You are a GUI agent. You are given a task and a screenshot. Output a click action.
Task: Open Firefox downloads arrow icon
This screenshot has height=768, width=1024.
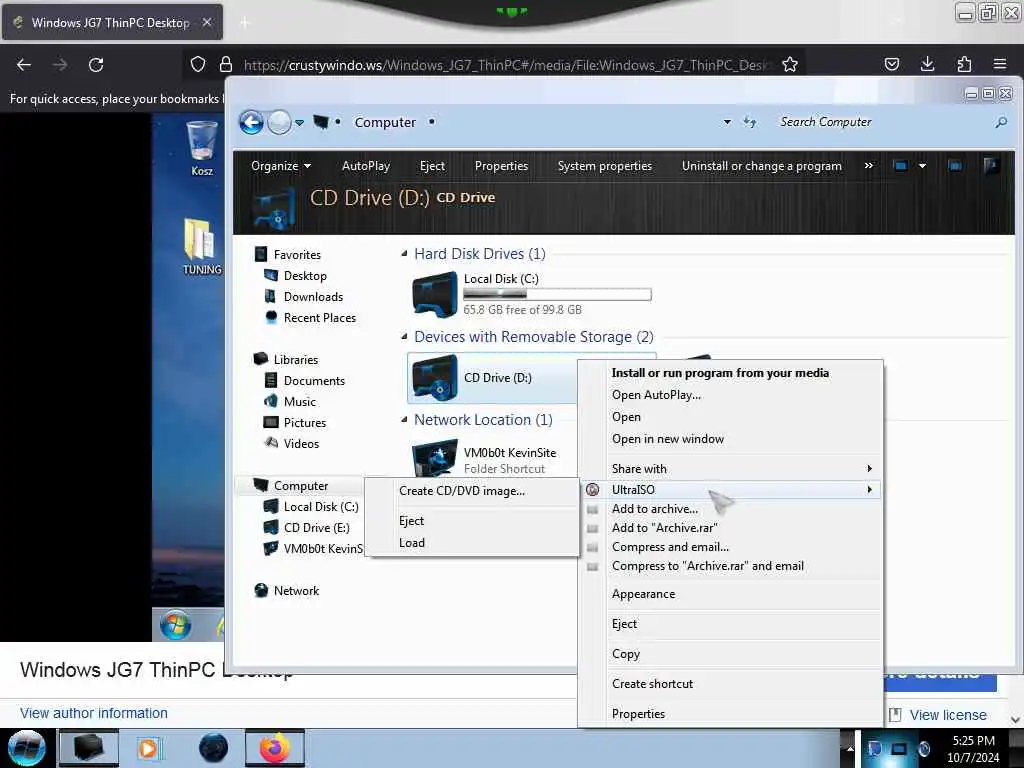927,64
